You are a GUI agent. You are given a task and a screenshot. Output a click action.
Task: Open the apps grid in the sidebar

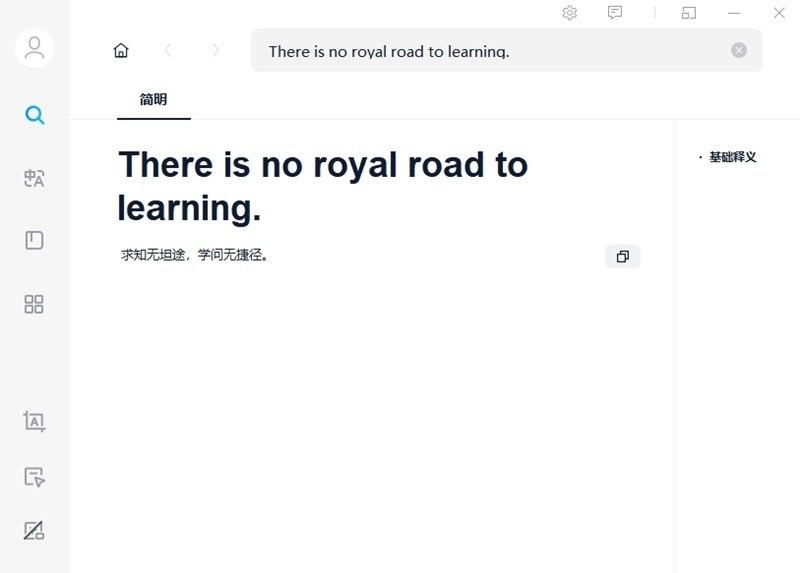tap(34, 304)
